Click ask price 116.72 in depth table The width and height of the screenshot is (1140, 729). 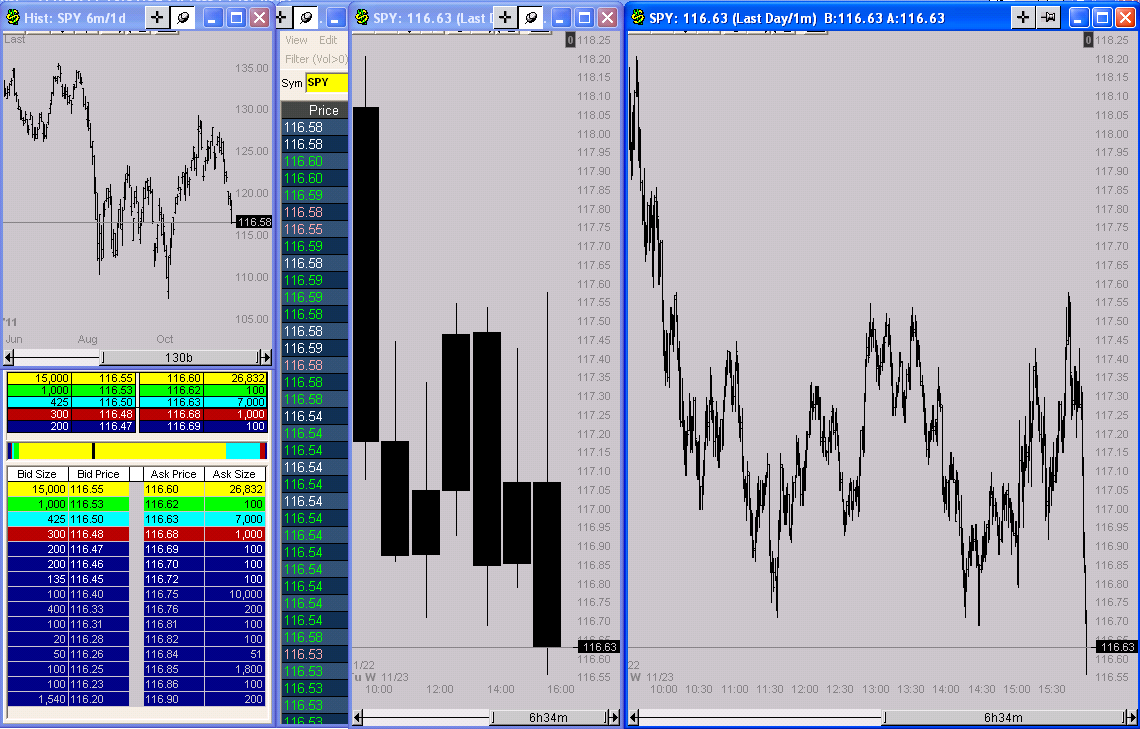coord(174,579)
